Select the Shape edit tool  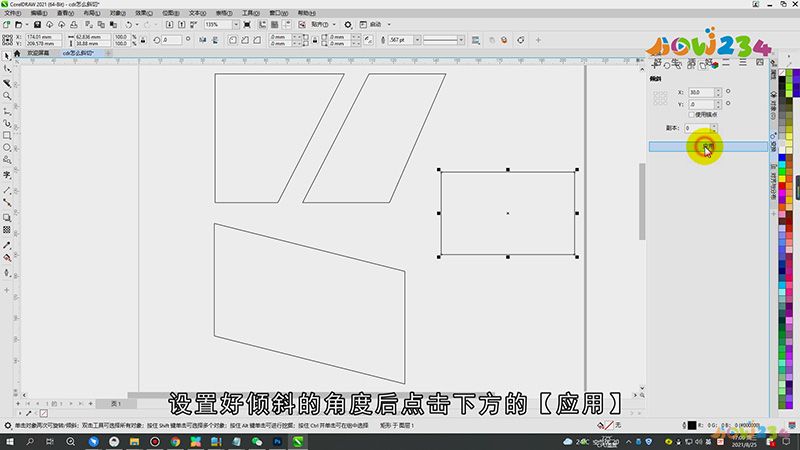(7, 69)
